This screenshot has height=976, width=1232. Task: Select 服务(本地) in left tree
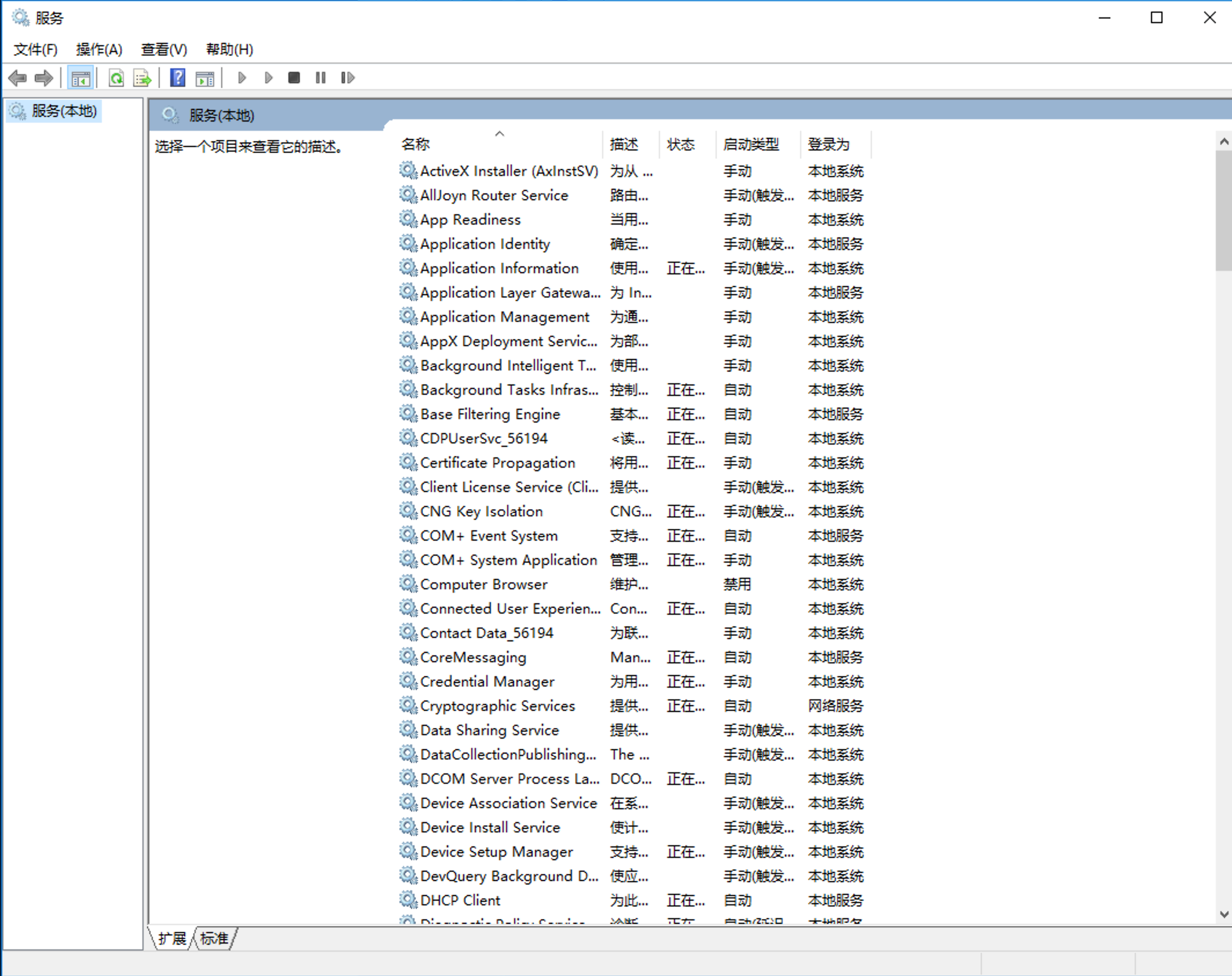64,111
